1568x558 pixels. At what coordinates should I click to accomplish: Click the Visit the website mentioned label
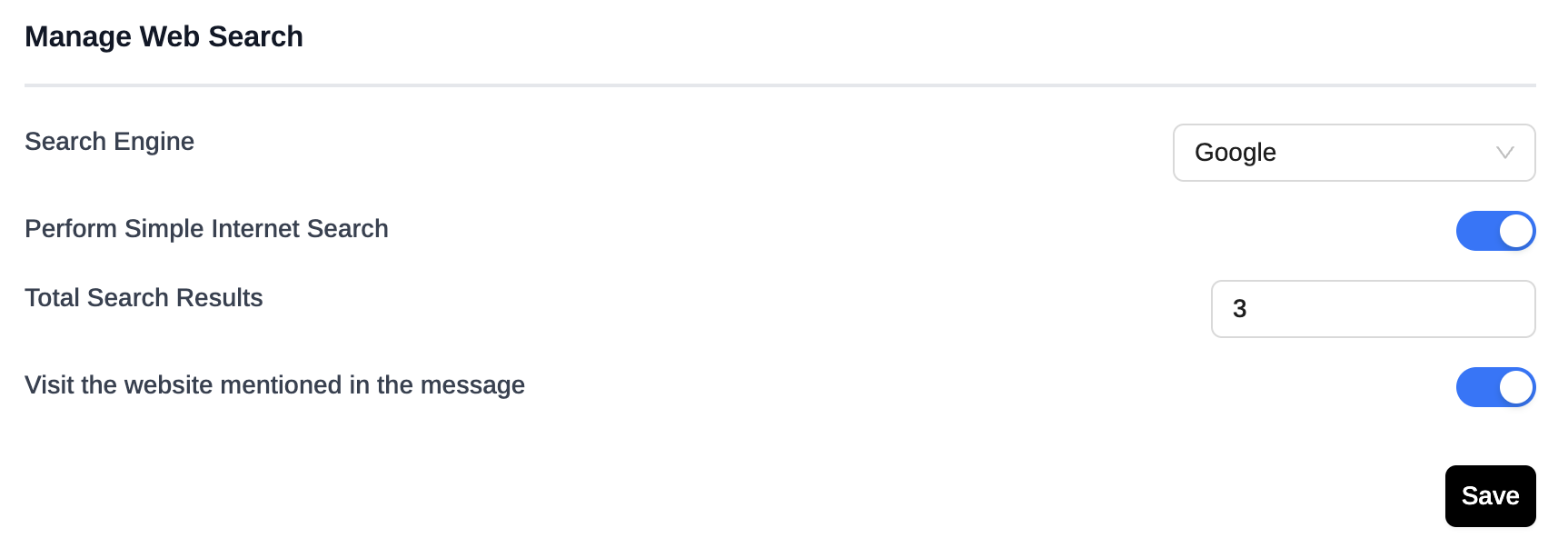[274, 385]
